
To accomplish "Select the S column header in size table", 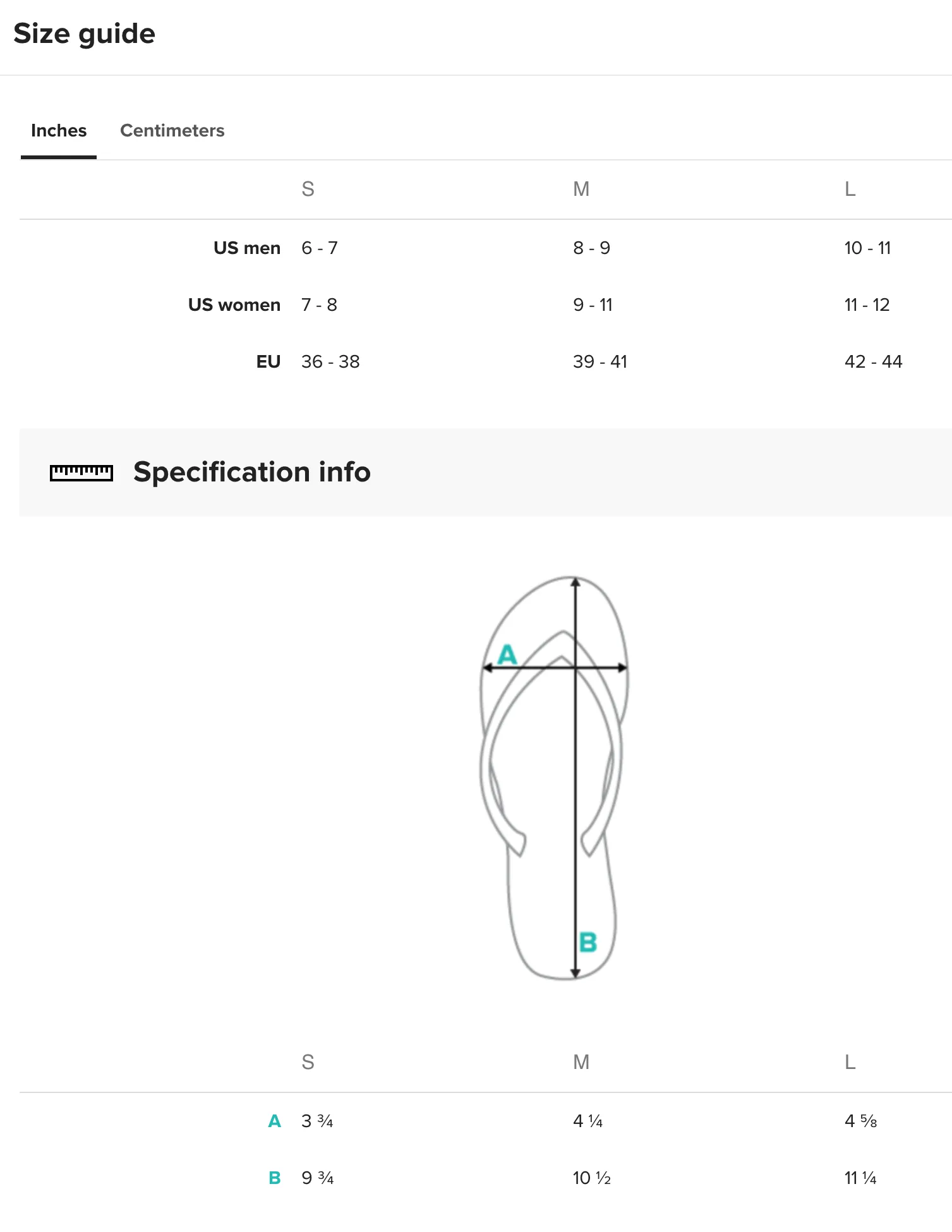I will point(308,189).
